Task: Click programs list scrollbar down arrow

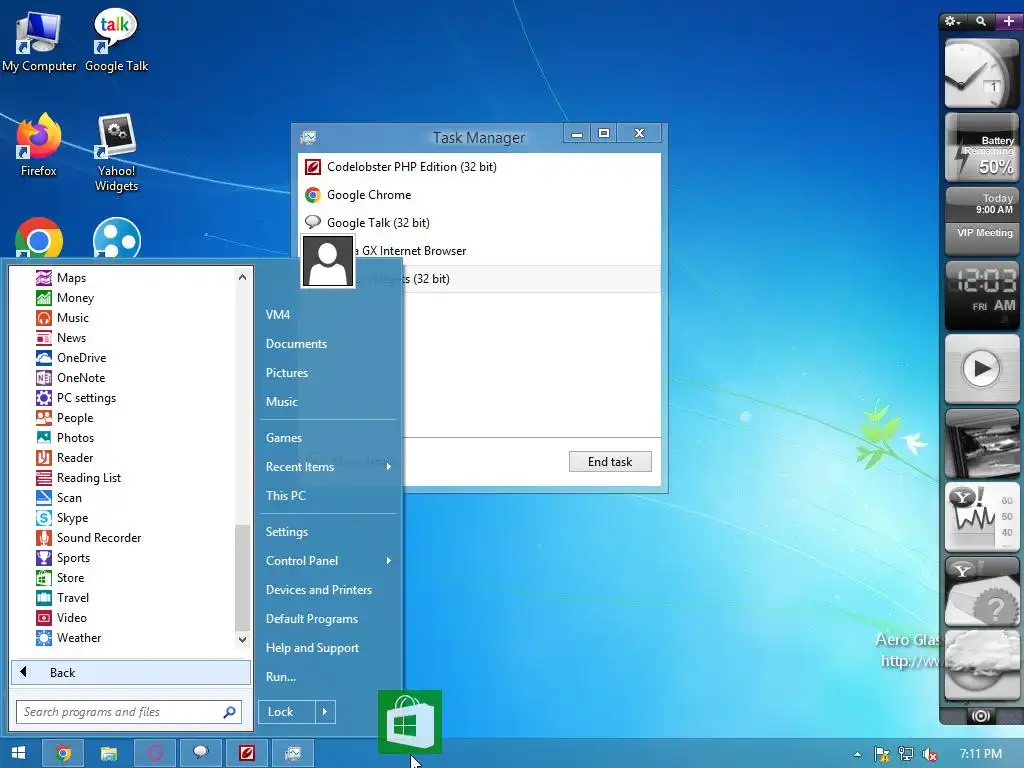Action: 242,640
